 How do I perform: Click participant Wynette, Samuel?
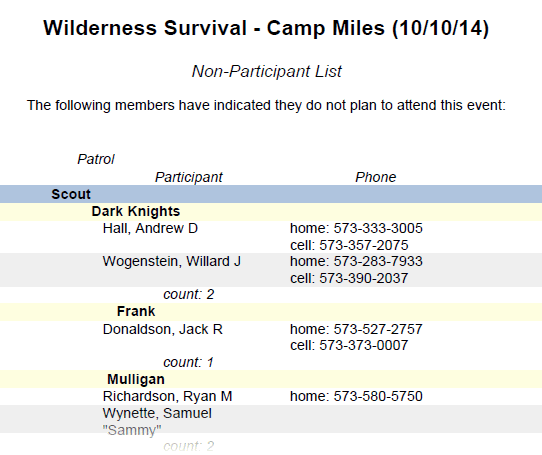coord(157,413)
